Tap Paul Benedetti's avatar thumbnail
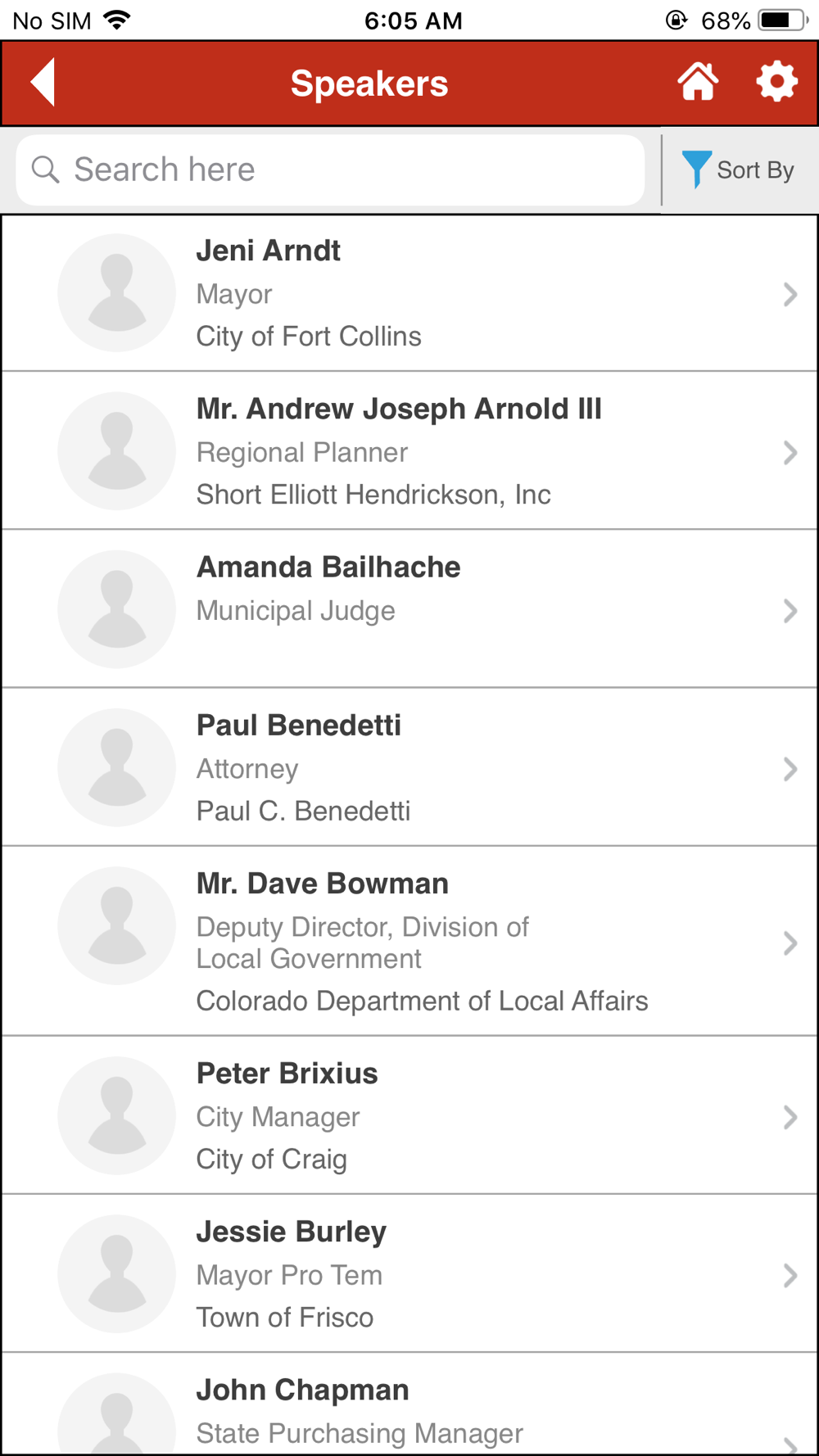The height and width of the screenshot is (1456, 819). tap(117, 767)
